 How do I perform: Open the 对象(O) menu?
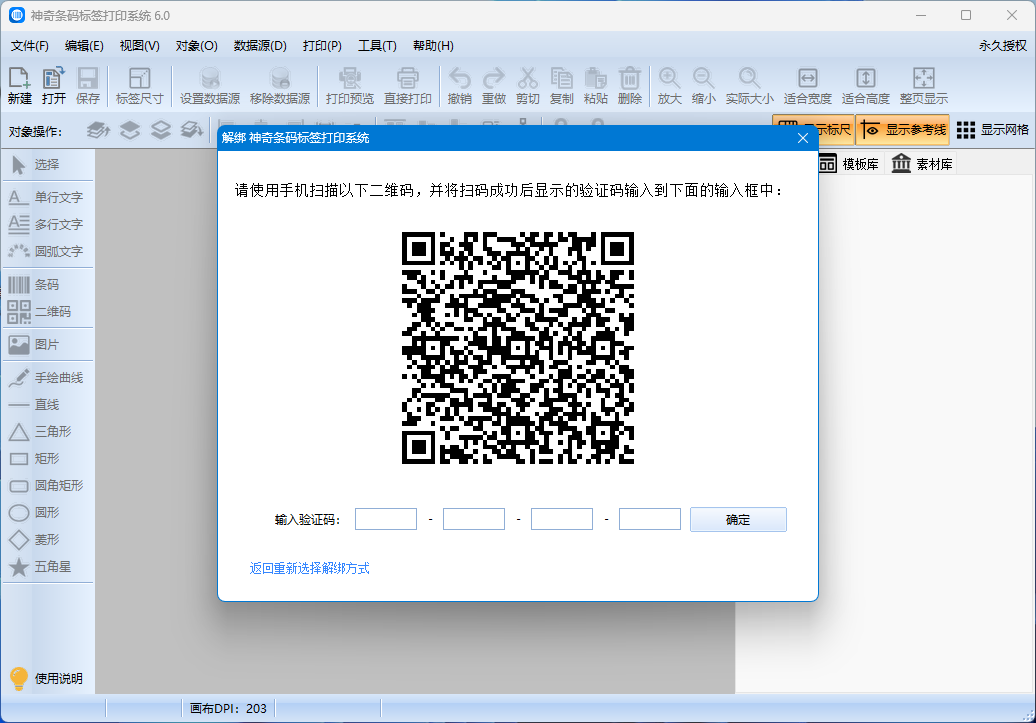(196, 46)
